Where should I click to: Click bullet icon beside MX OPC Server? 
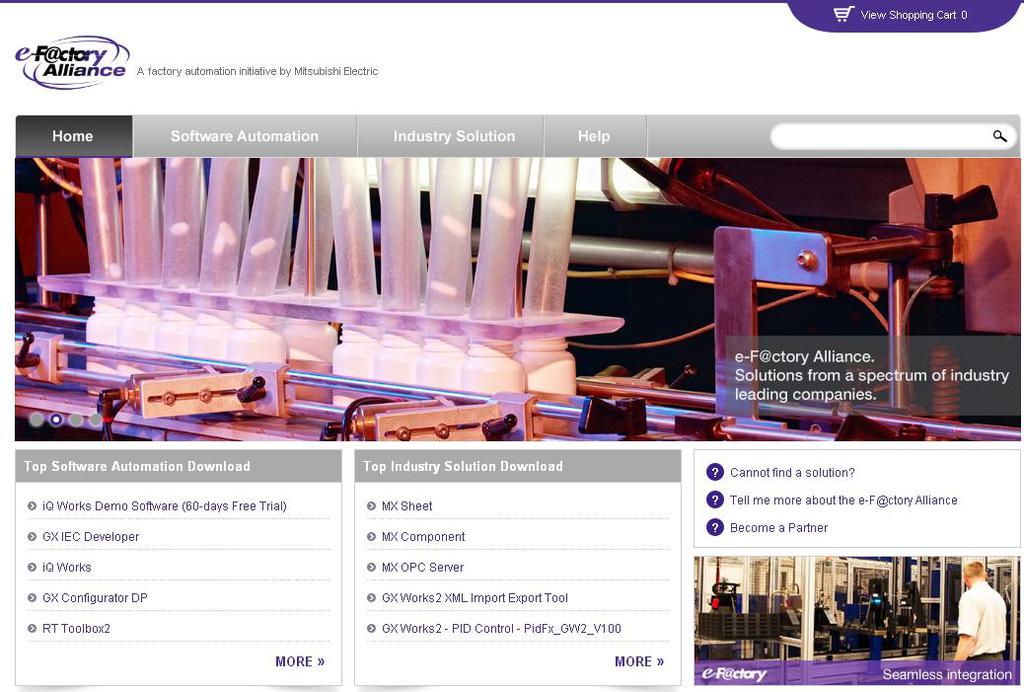[372, 567]
